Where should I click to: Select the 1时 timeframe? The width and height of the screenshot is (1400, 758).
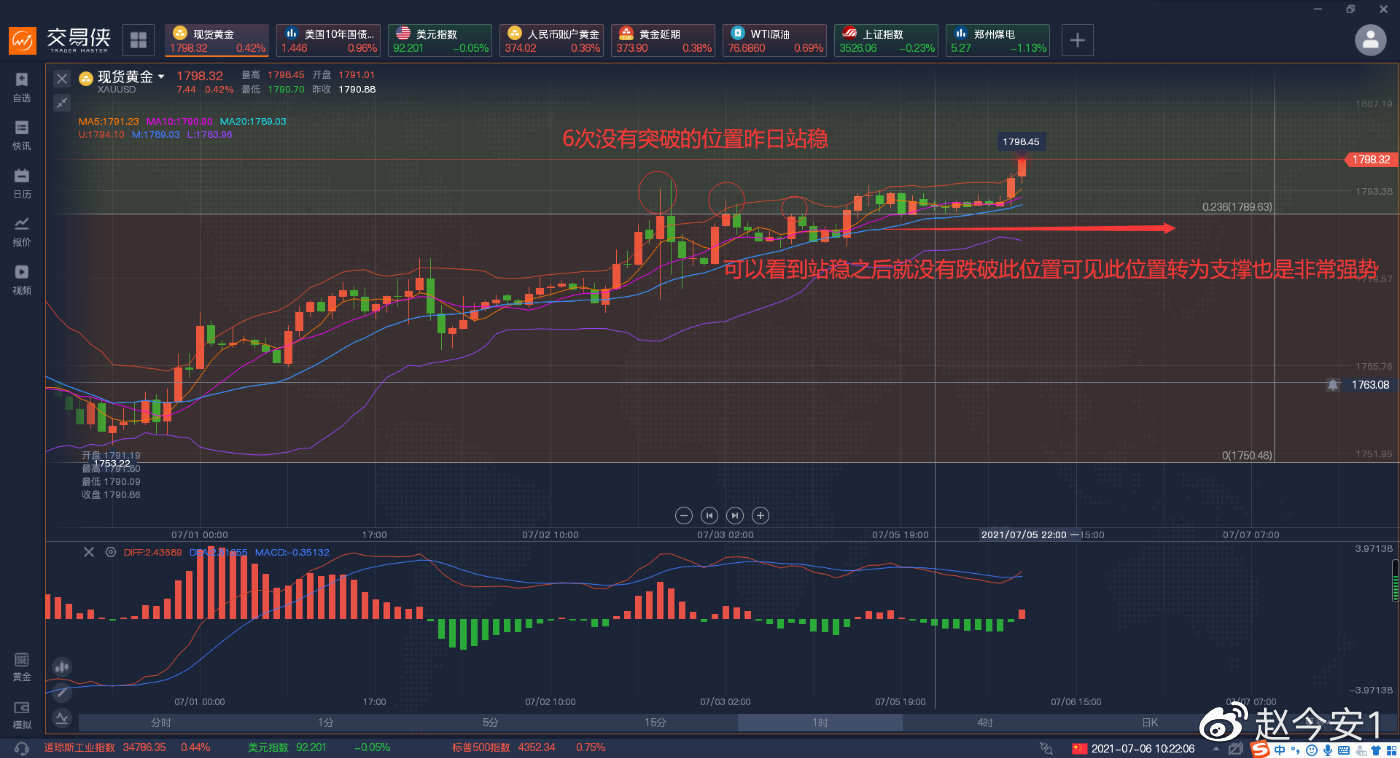coord(820,722)
